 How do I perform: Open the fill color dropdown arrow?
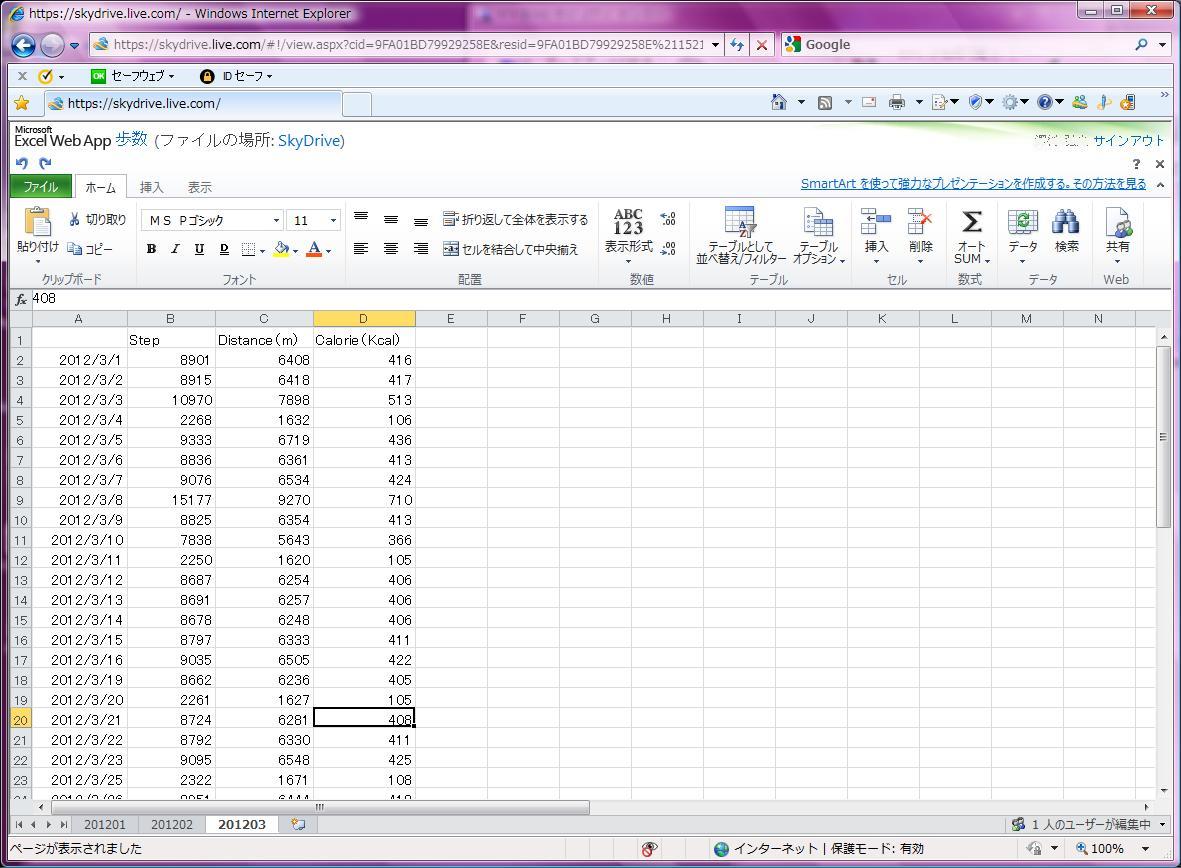click(x=295, y=250)
